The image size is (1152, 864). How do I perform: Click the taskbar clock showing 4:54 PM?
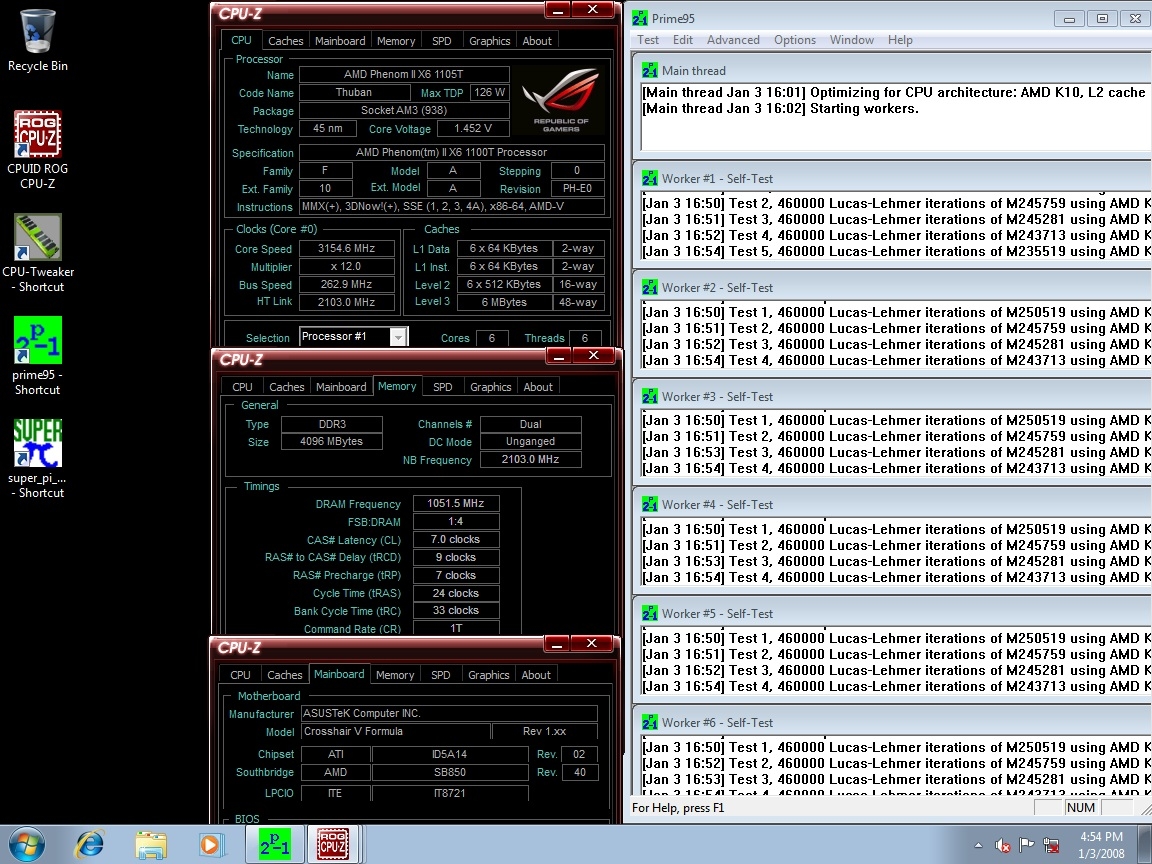(1101, 845)
